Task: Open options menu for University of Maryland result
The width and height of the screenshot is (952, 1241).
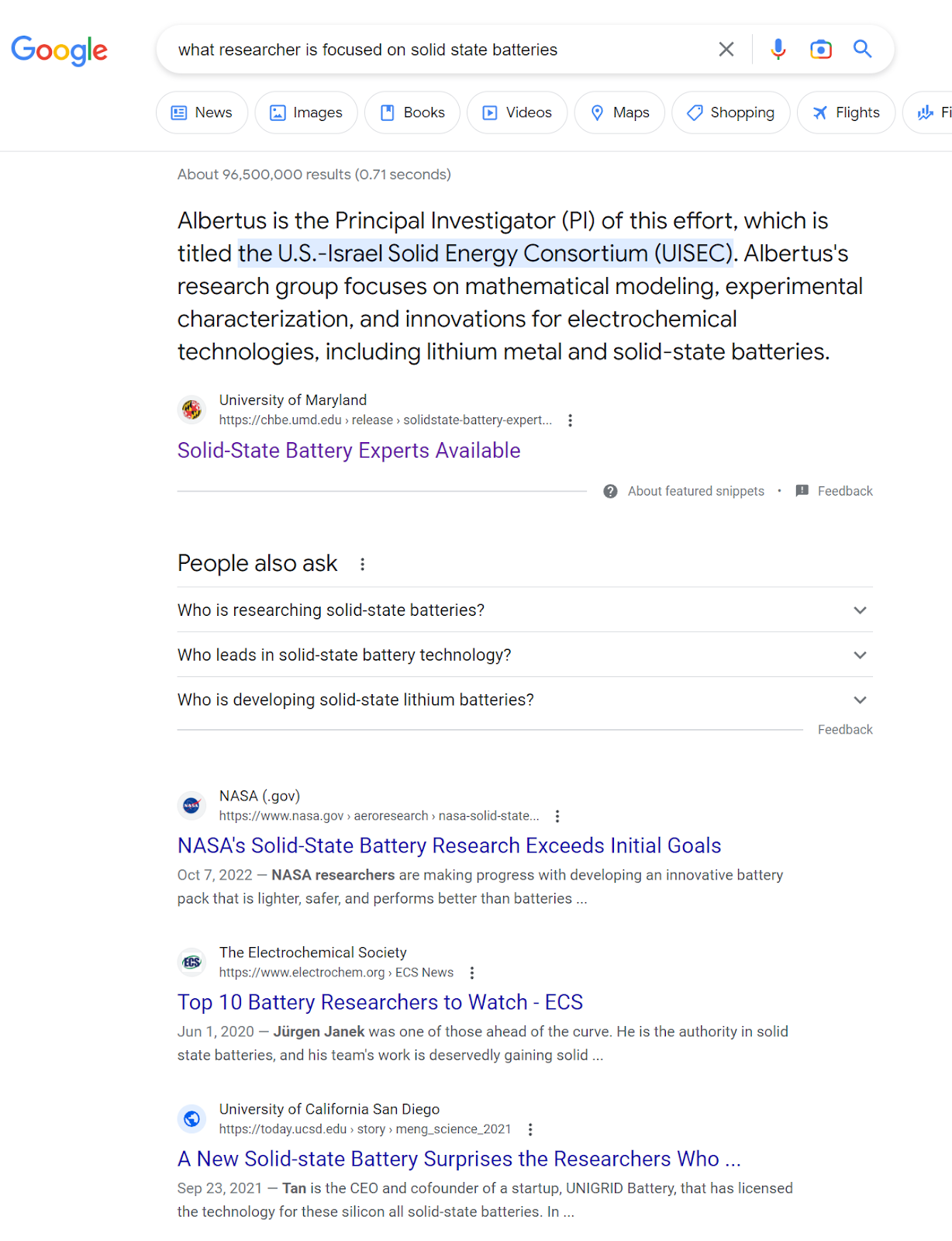Action: click(x=570, y=420)
